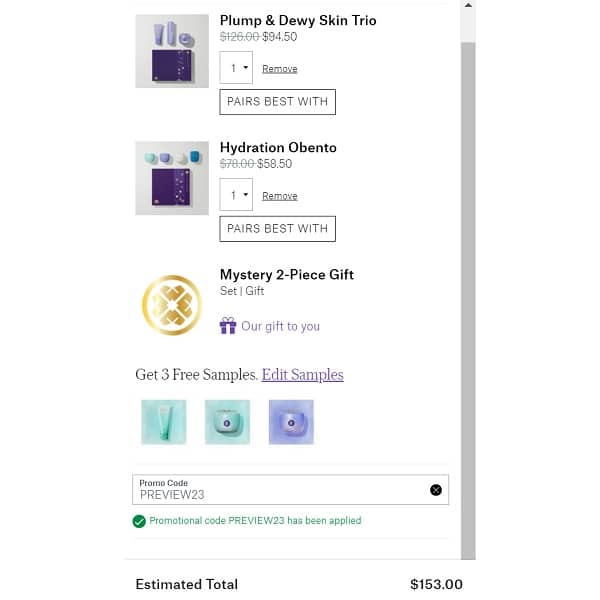Click the Plump & Dewy Skin Trio title
600x600 pixels.
pos(298,20)
